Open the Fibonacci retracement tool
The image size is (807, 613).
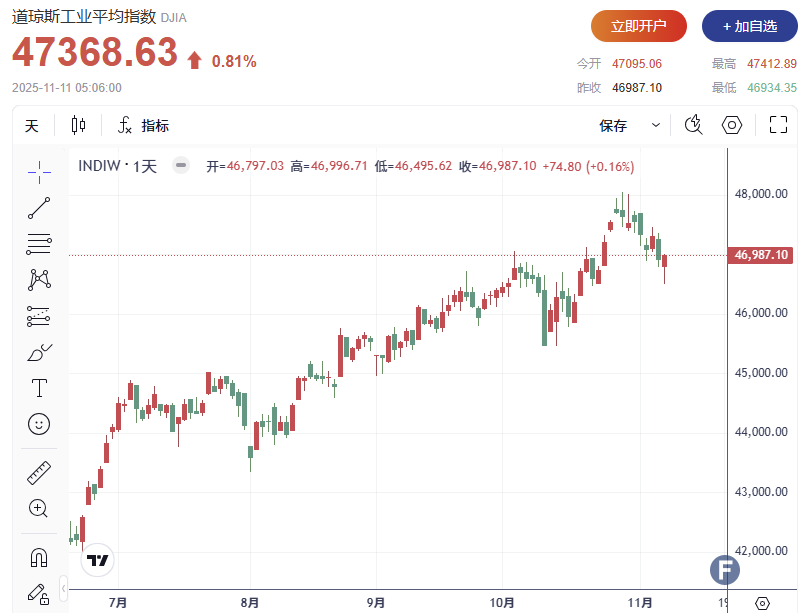pos(39,243)
